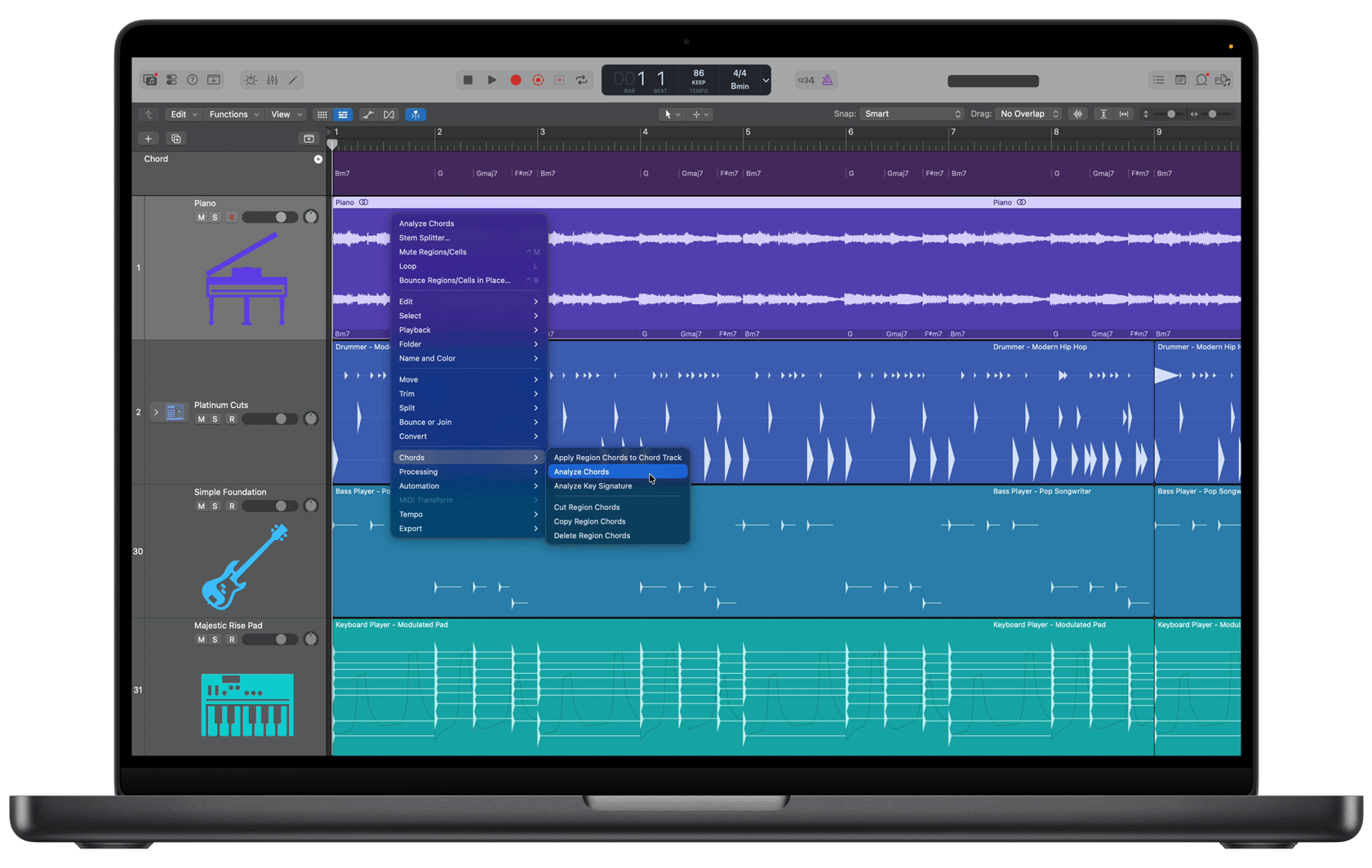Select Analyze Key Signature from the menu

[593, 485]
